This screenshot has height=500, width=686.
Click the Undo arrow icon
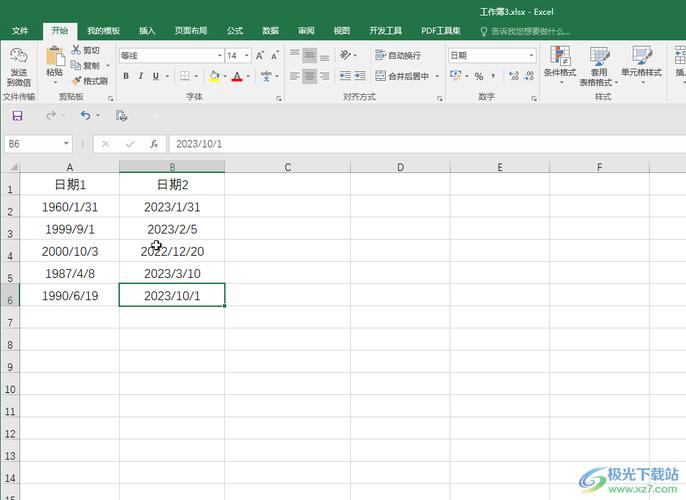85,116
